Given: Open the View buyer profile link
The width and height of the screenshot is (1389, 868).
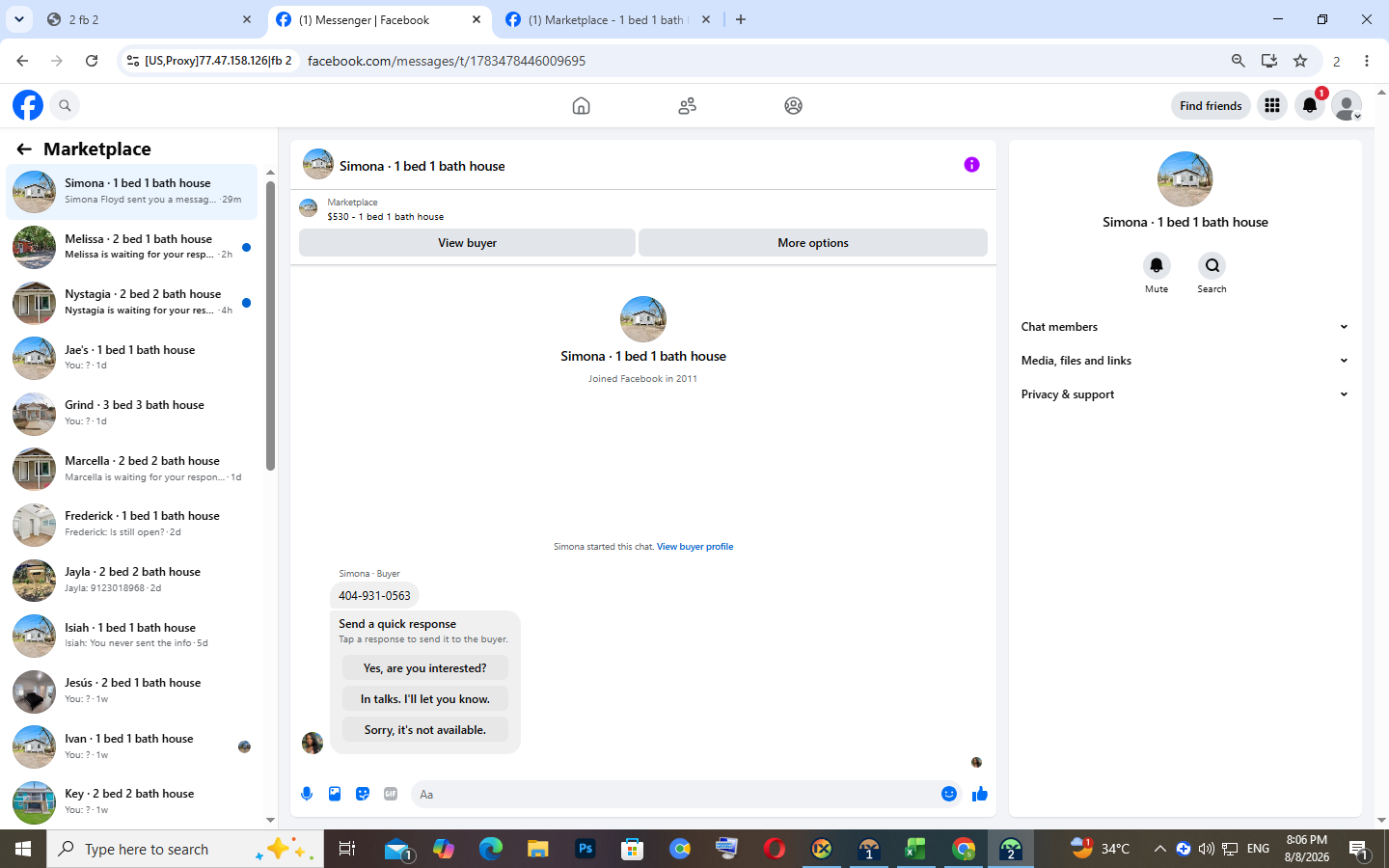Looking at the screenshot, I should 694,547.
